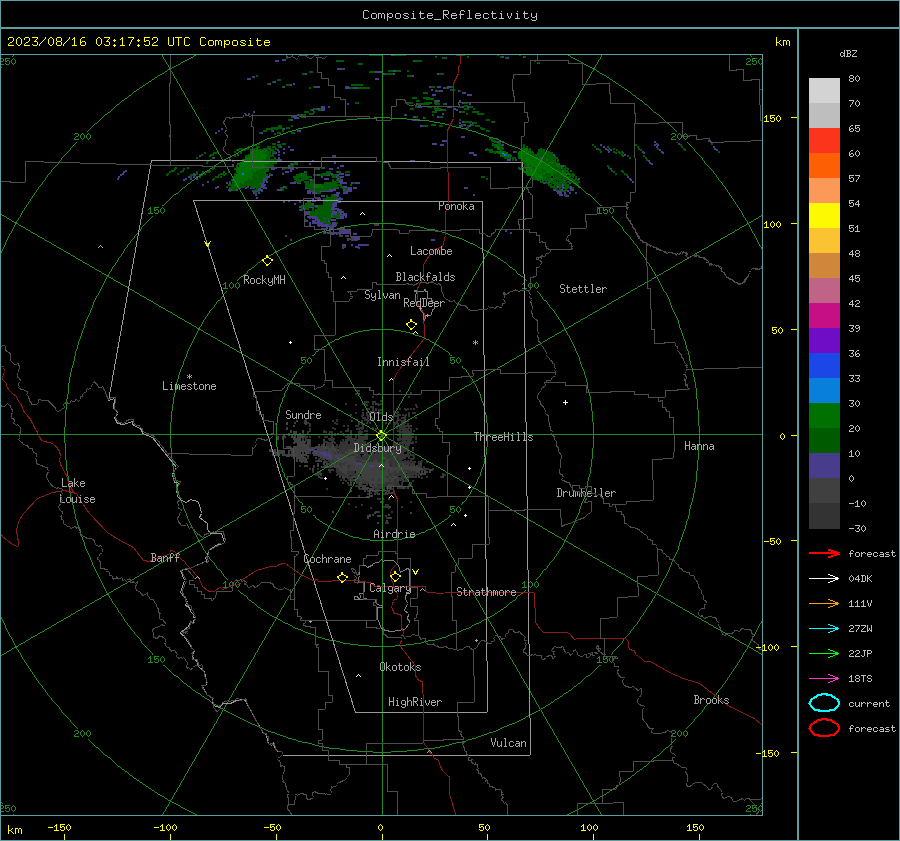900x841 pixels.
Task: Select the Strathmore label
Action: pos(486,592)
